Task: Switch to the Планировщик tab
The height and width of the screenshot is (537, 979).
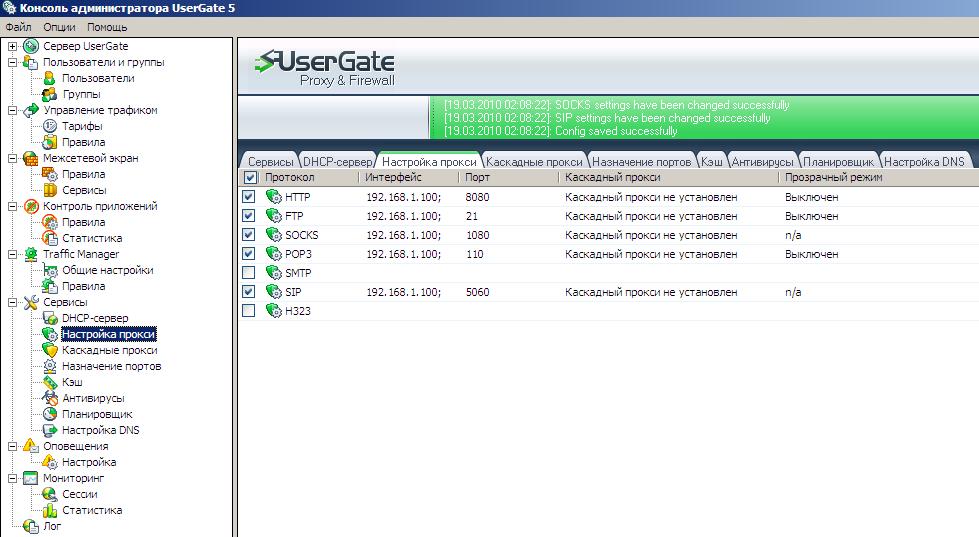Action: point(839,161)
